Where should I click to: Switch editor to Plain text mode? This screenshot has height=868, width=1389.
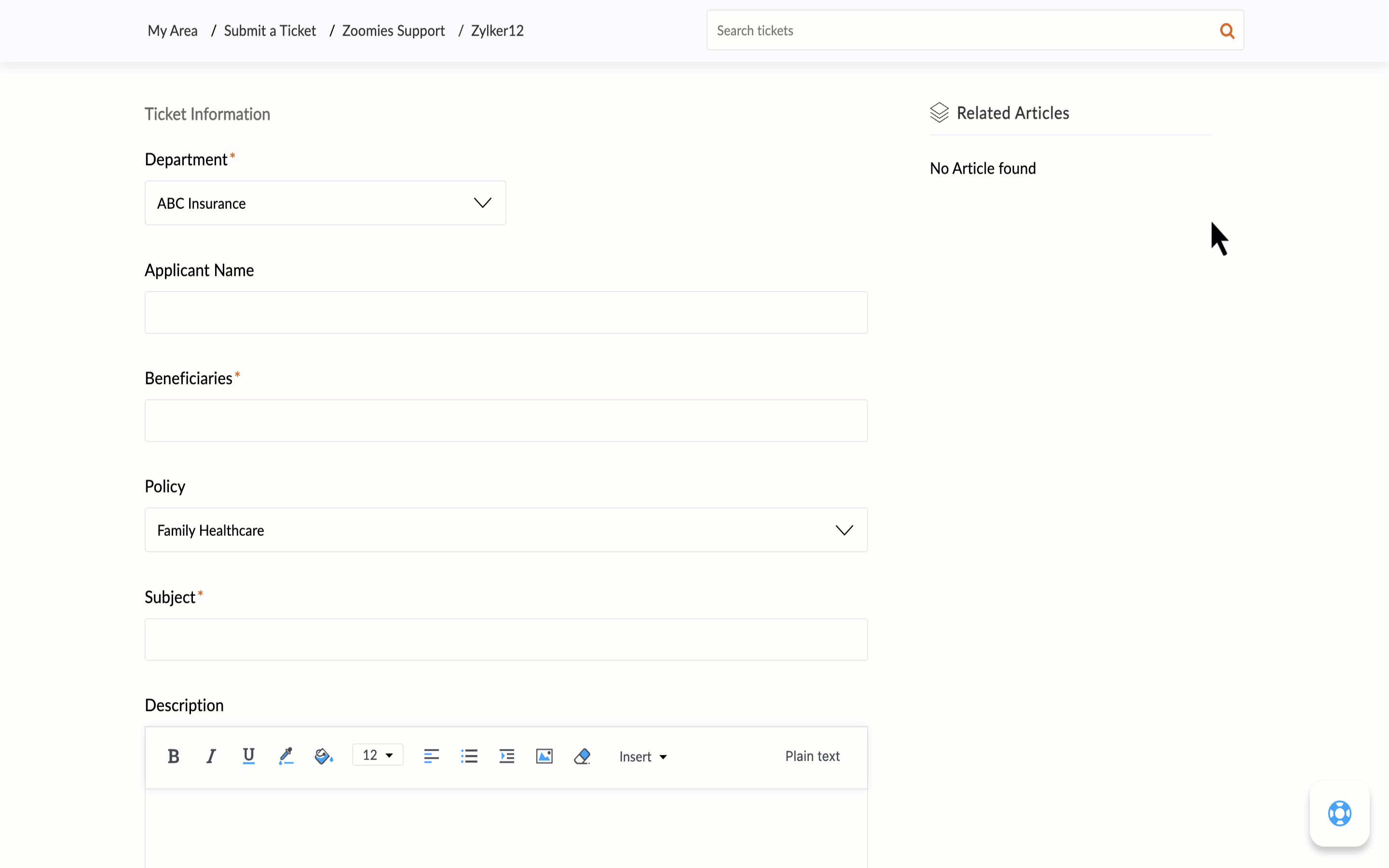tap(812, 756)
